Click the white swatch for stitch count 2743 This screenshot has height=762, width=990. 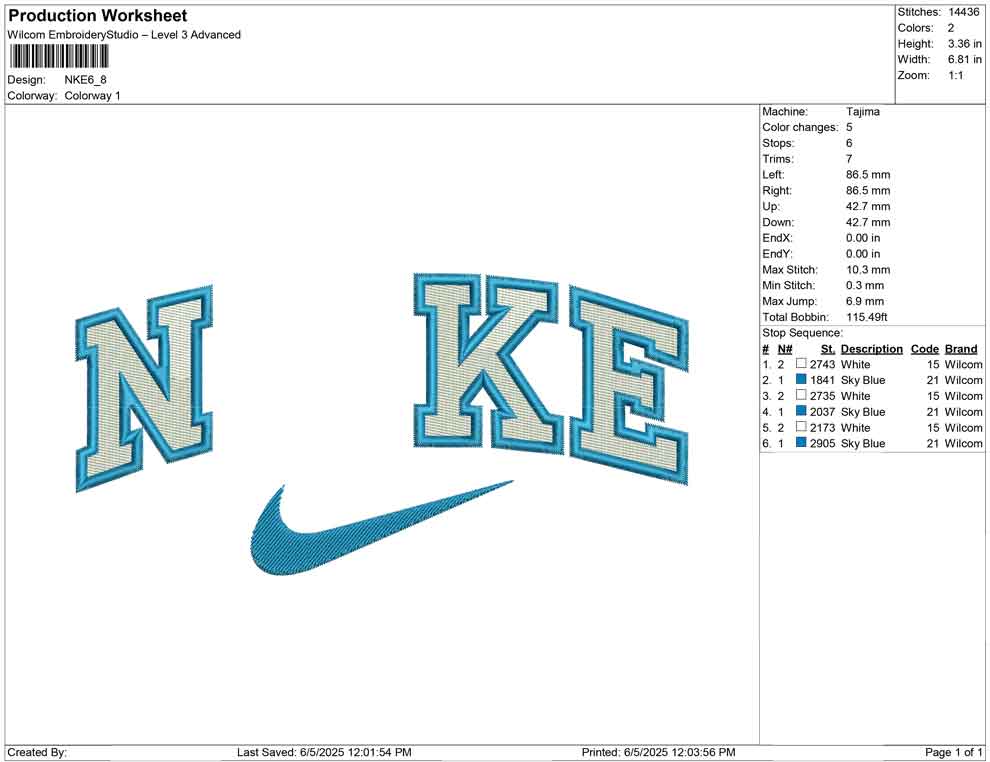point(801,364)
